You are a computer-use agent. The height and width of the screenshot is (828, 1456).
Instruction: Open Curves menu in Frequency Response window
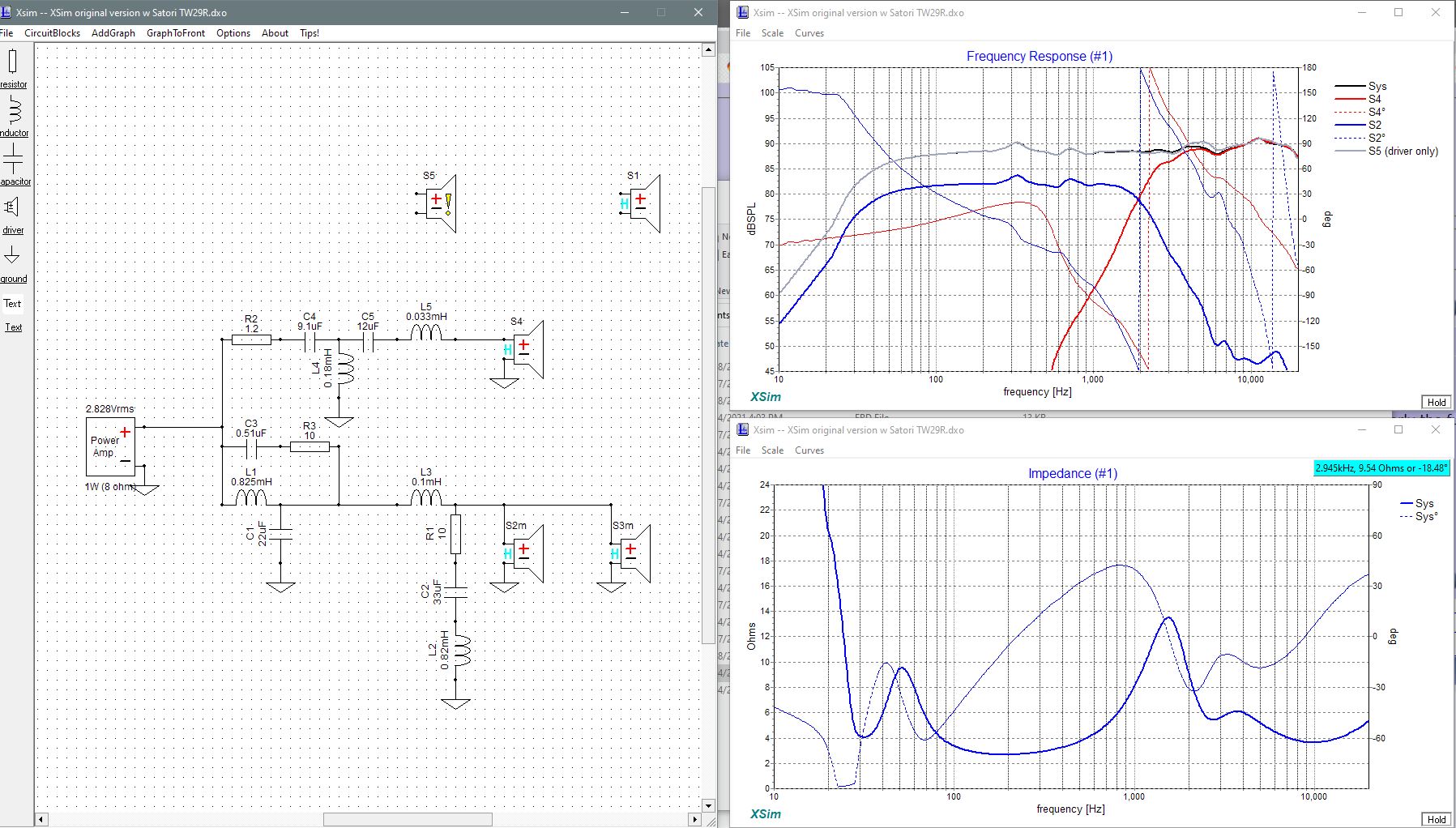coord(809,33)
